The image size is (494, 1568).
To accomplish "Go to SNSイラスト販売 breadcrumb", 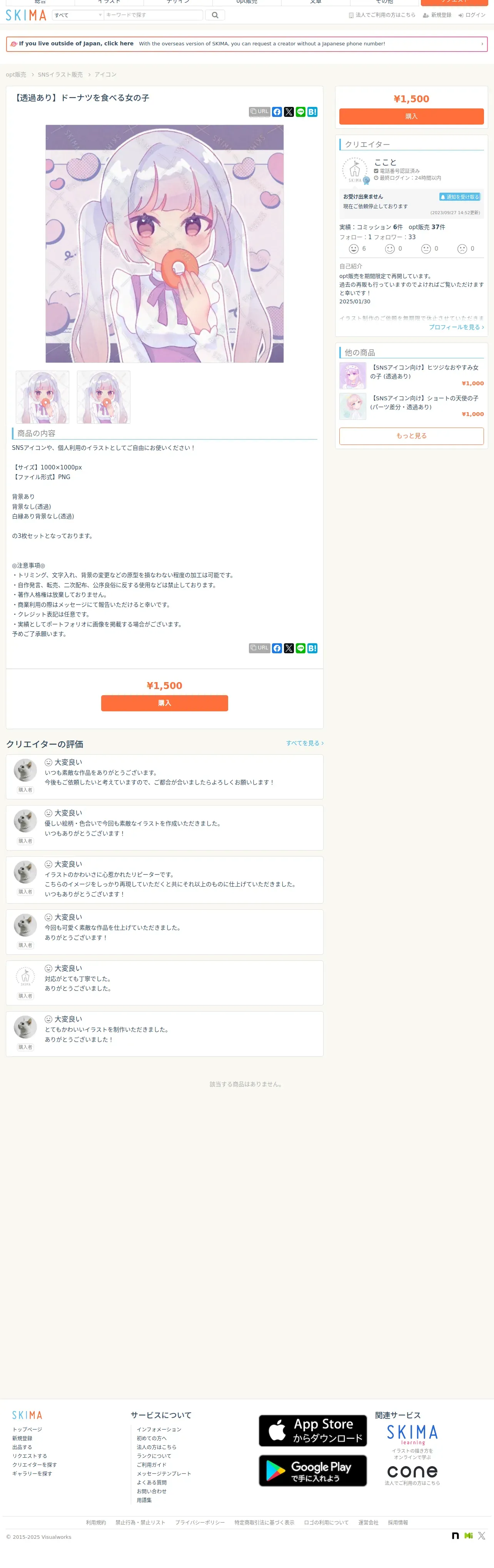I will pyautogui.click(x=60, y=75).
